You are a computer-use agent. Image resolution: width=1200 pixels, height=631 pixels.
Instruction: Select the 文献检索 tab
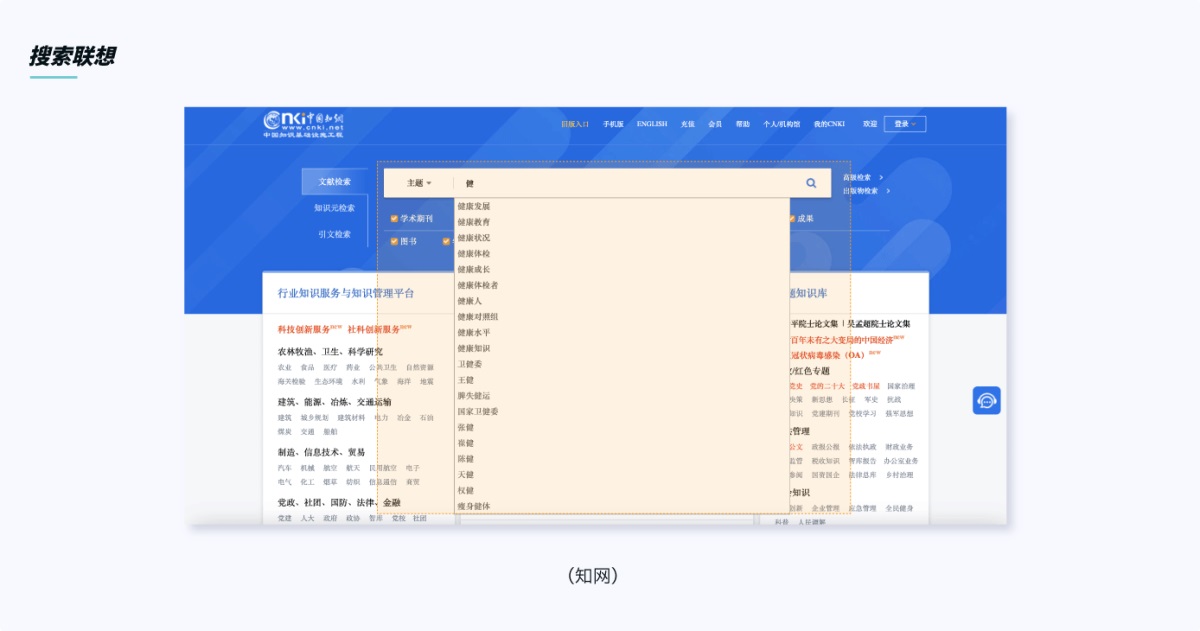coord(335,181)
